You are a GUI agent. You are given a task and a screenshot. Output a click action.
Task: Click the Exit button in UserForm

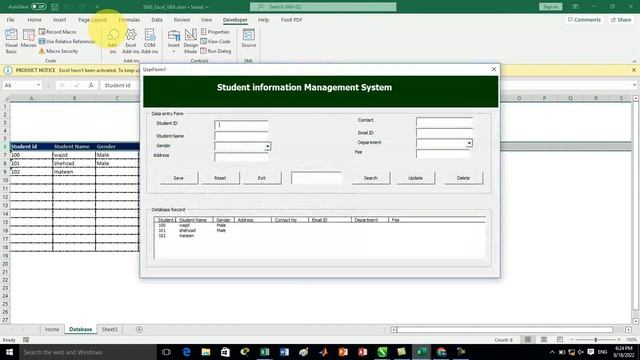point(262,178)
